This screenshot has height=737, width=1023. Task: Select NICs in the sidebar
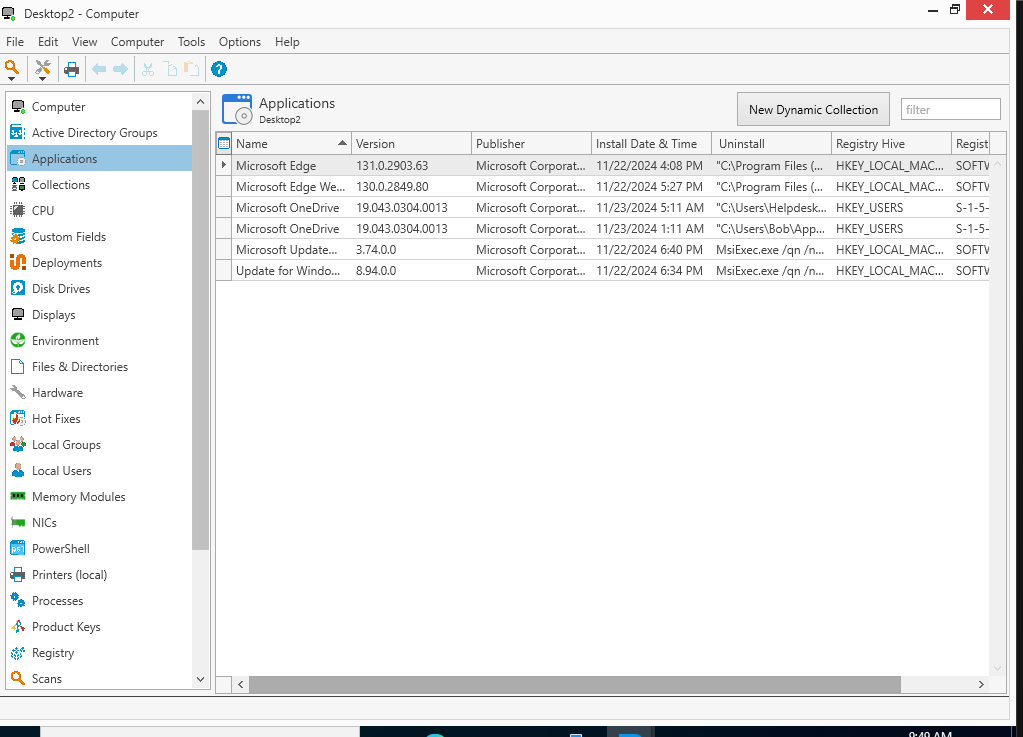click(x=100, y=522)
